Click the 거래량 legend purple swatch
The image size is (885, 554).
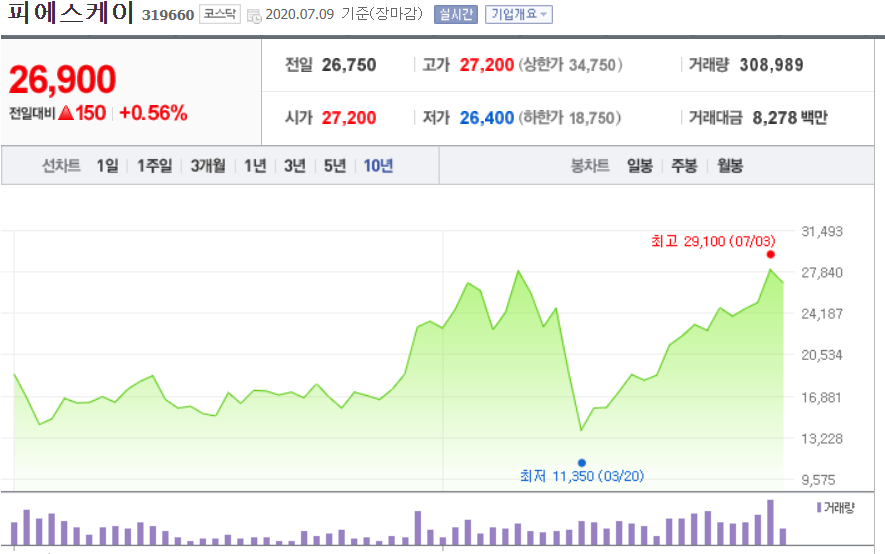pyautogui.click(x=819, y=508)
